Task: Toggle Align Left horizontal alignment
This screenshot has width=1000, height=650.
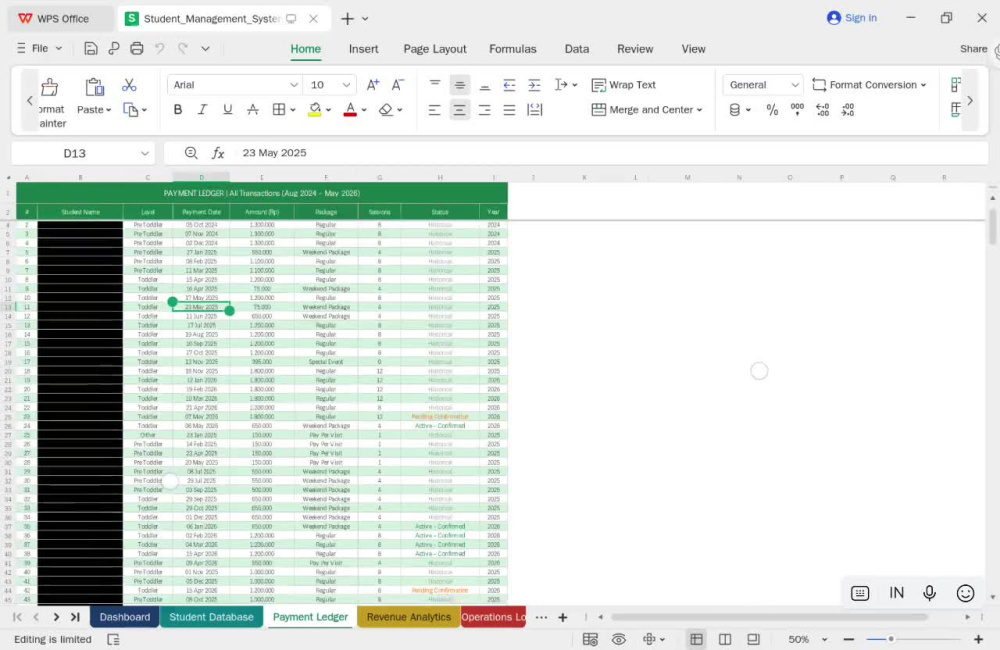Action: [434, 110]
